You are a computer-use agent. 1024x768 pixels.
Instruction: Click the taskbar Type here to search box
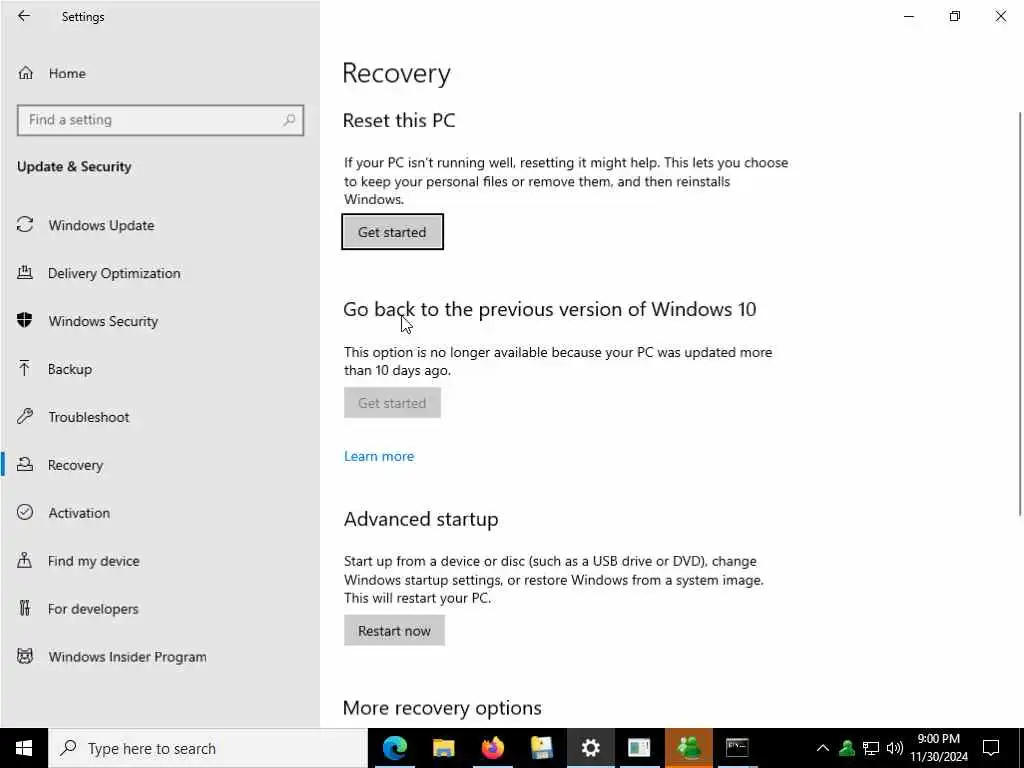click(x=208, y=748)
